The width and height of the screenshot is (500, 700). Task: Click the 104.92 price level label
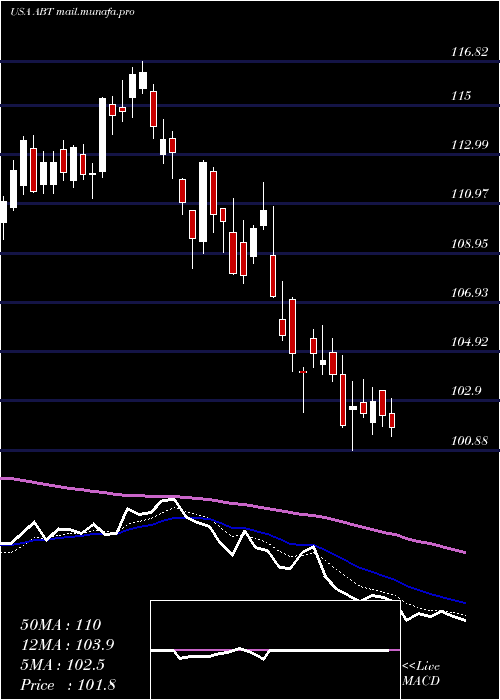[x=469, y=342]
